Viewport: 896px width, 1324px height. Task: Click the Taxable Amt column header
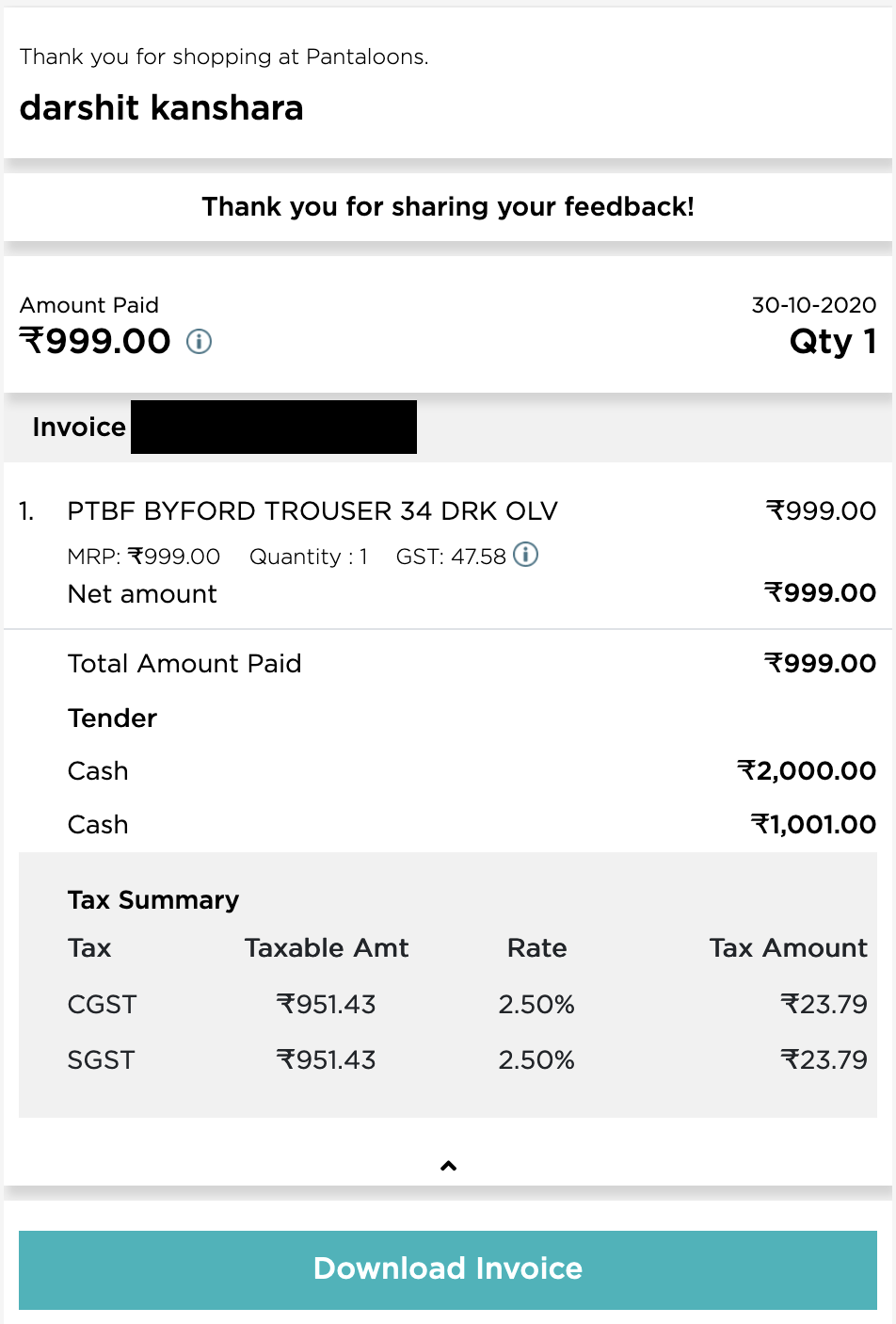[x=327, y=947]
